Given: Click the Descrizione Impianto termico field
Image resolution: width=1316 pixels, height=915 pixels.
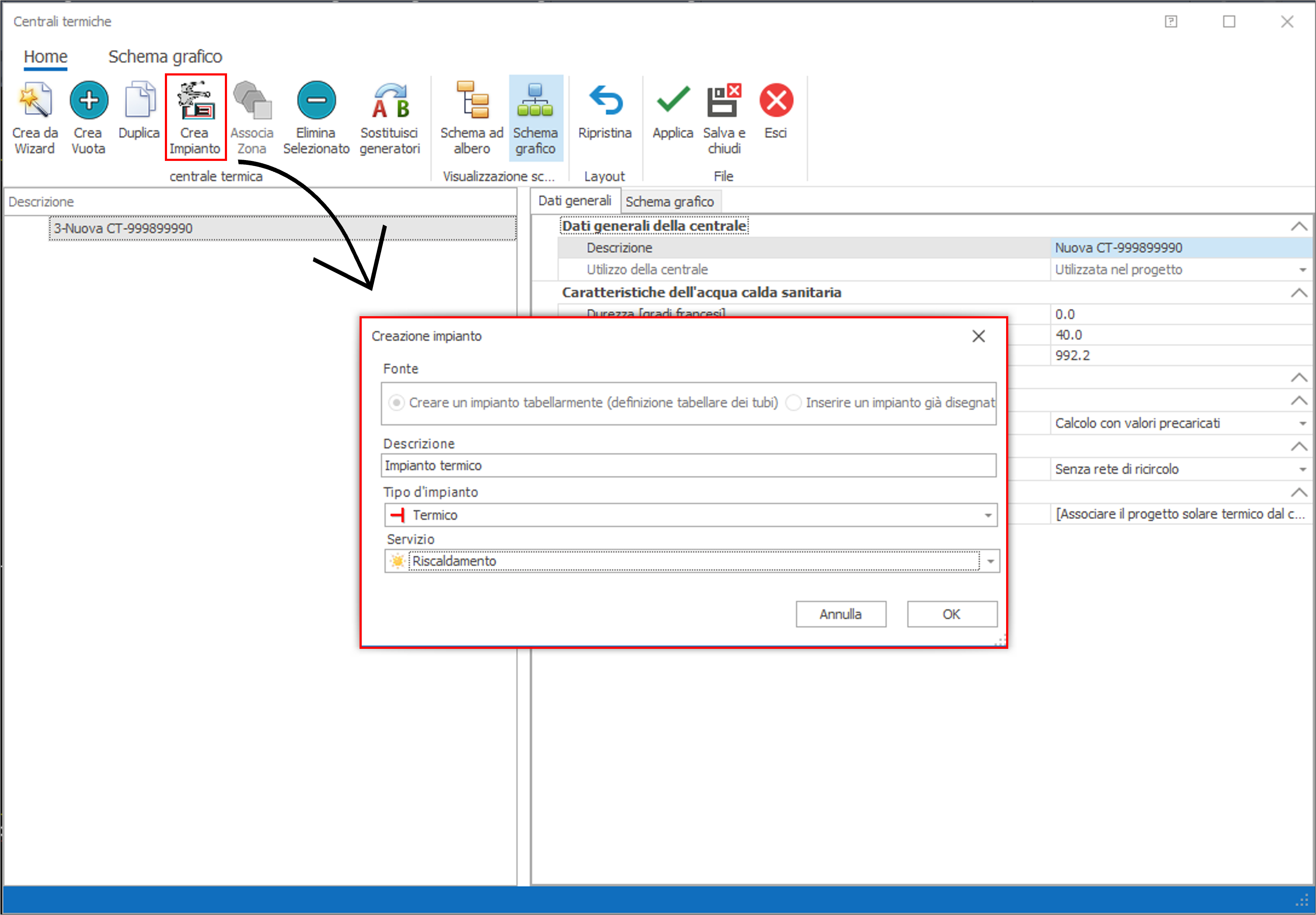Looking at the screenshot, I should [688, 466].
